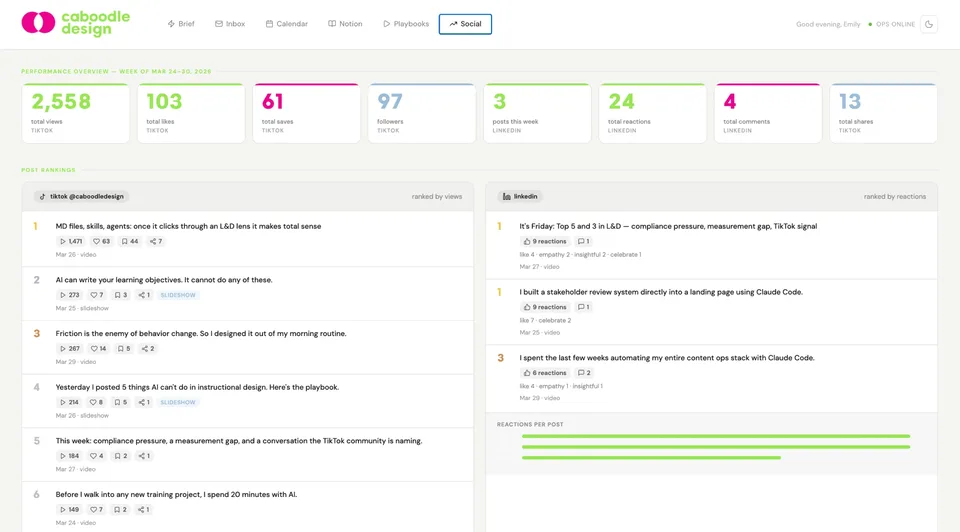Click the reactions thumbs-up on the stakeholder review post
The image size is (960, 532).
[527, 307]
